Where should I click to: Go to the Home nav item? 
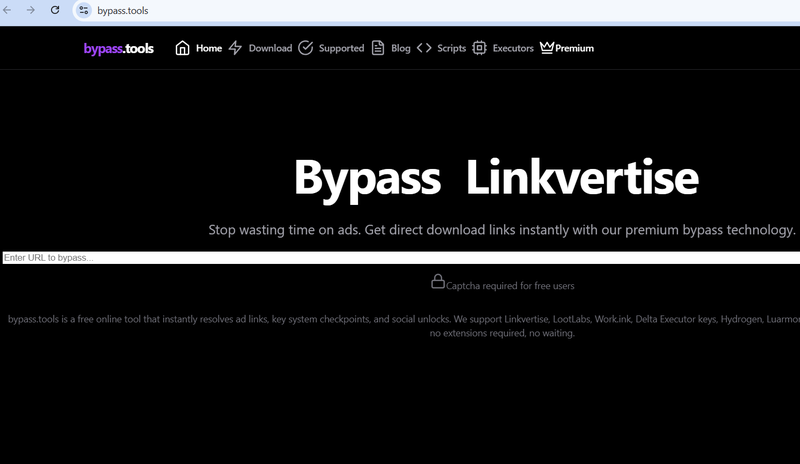point(209,48)
